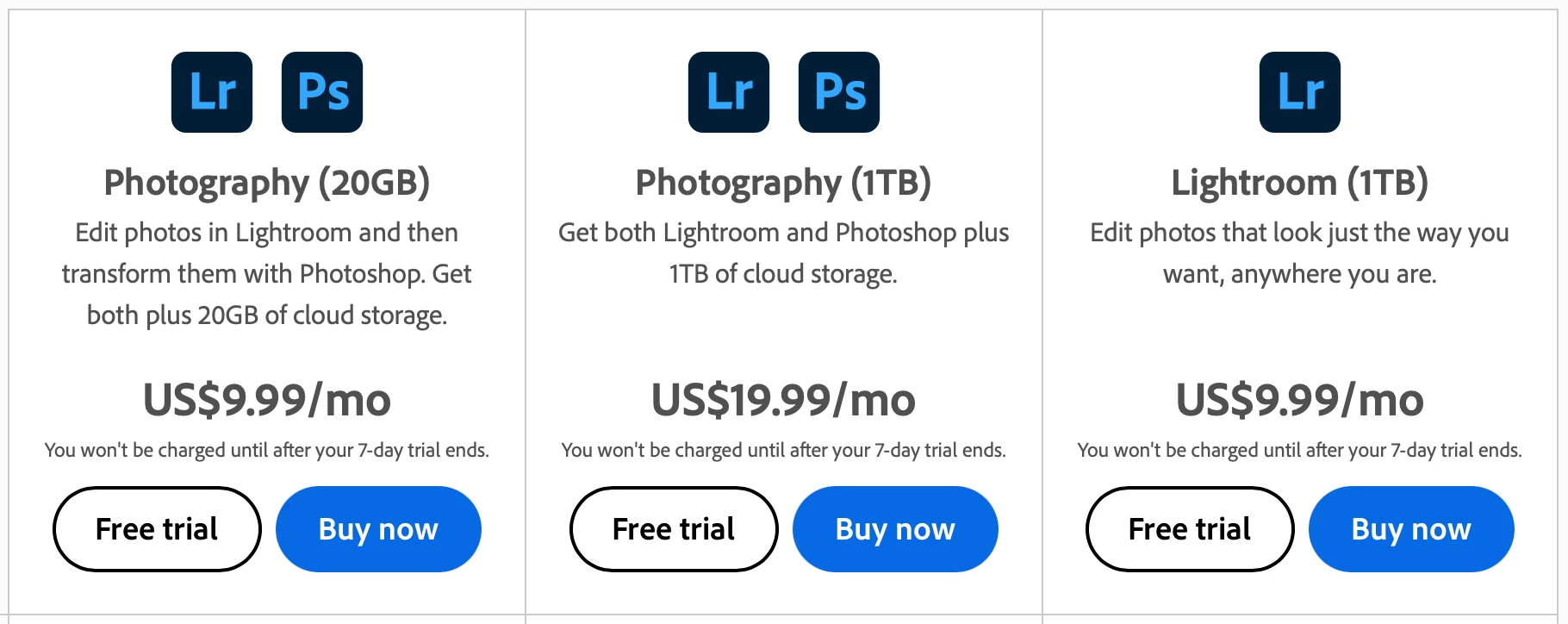Start Free trial for Photography (20GB)
Viewport: 1568px width, 624px height.
pos(157,529)
